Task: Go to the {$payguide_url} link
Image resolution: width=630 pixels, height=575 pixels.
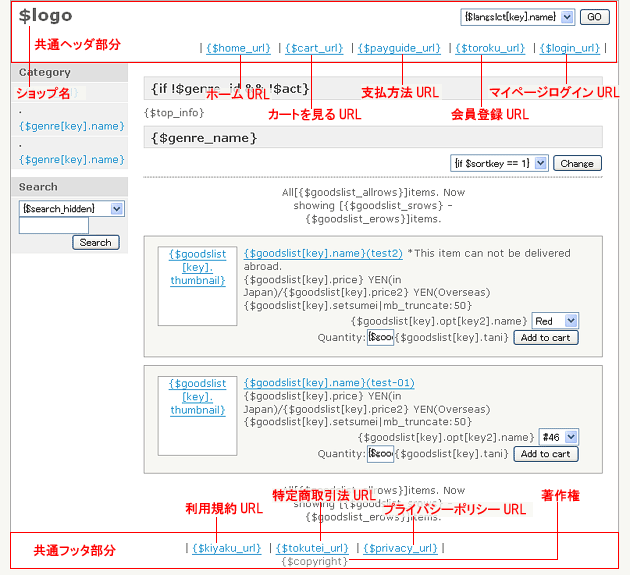Action: [398, 48]
